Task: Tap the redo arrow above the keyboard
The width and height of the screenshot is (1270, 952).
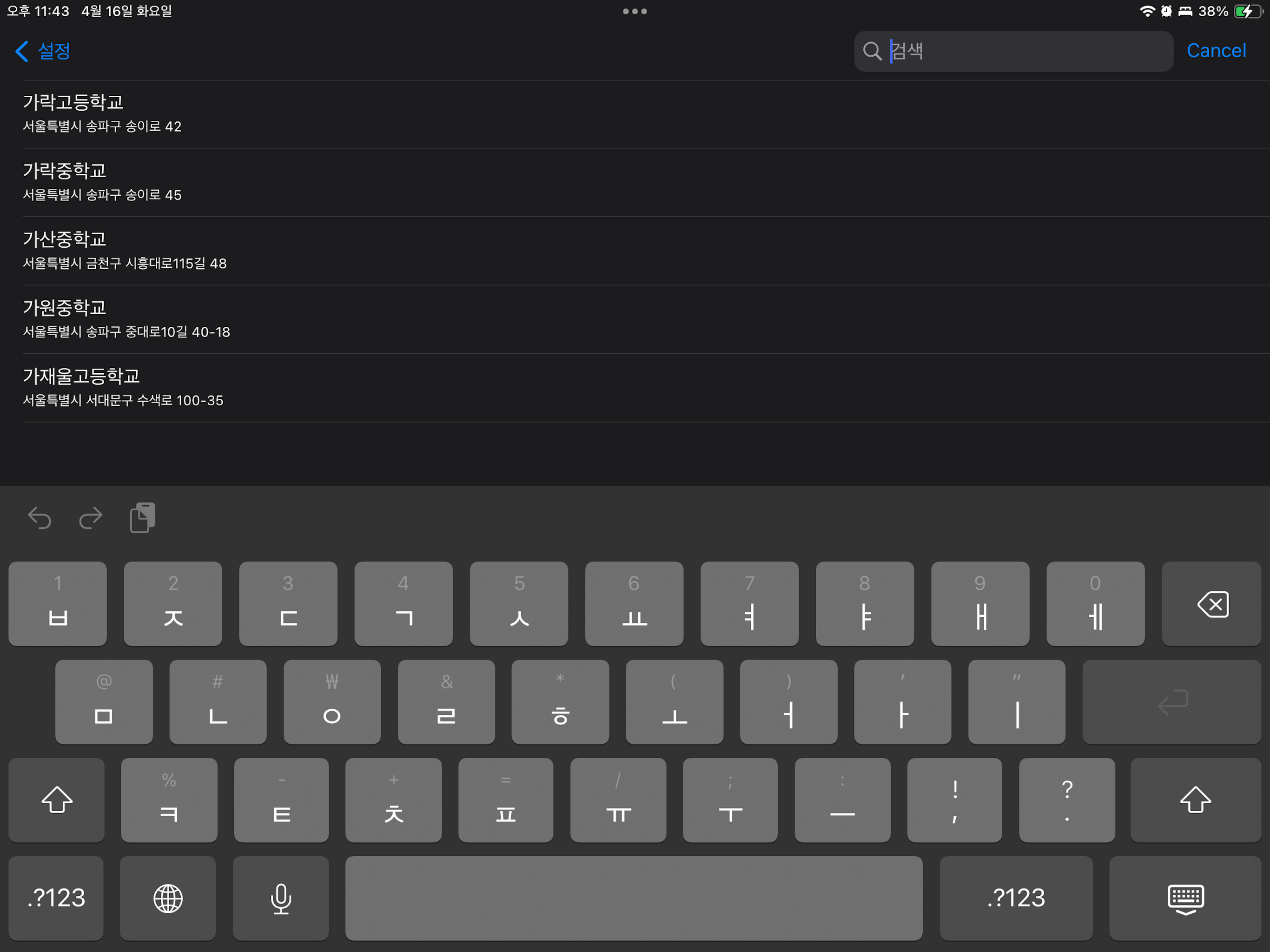Action: coord(91,518)
